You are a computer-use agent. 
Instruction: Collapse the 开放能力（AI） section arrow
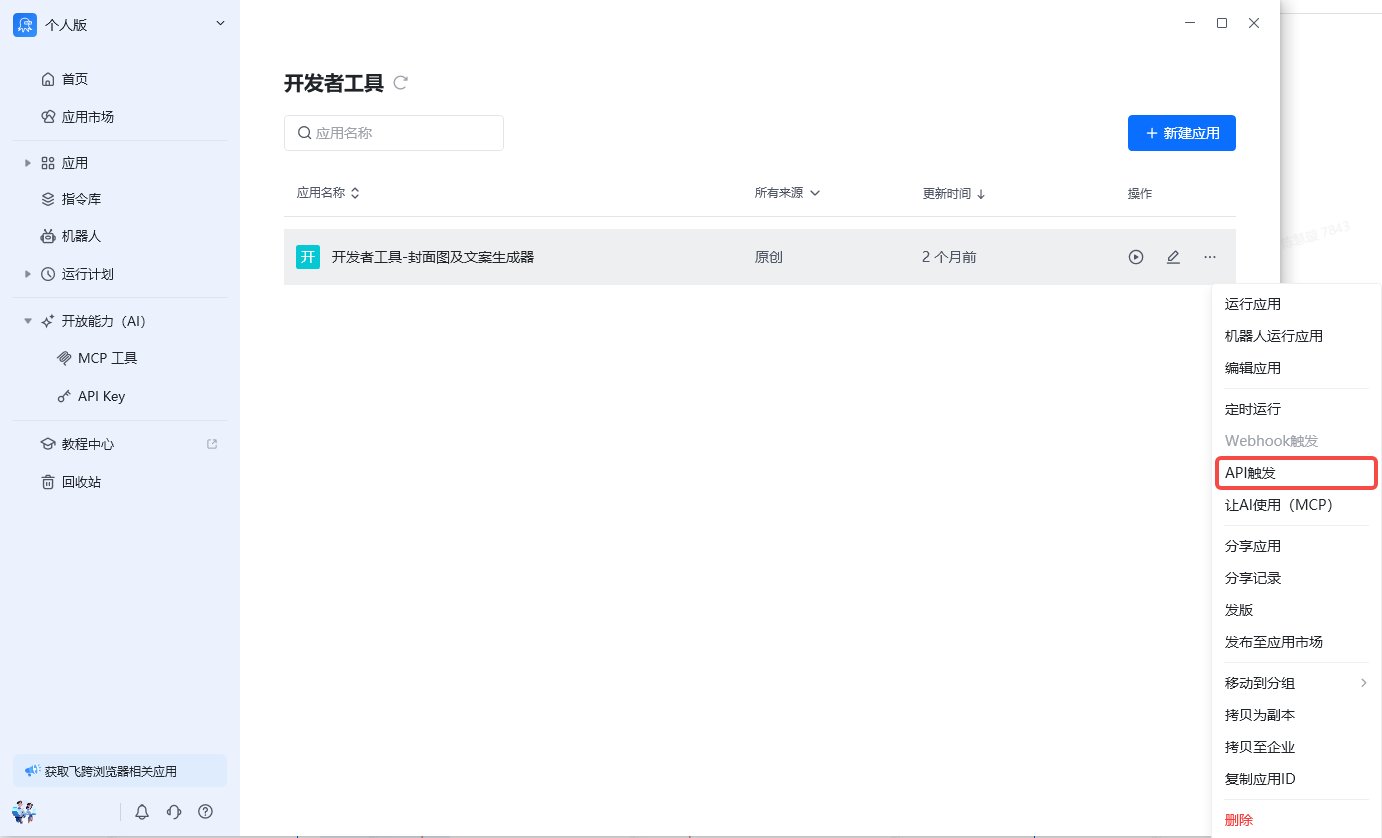pyautogui.click(x=28, y=322)
